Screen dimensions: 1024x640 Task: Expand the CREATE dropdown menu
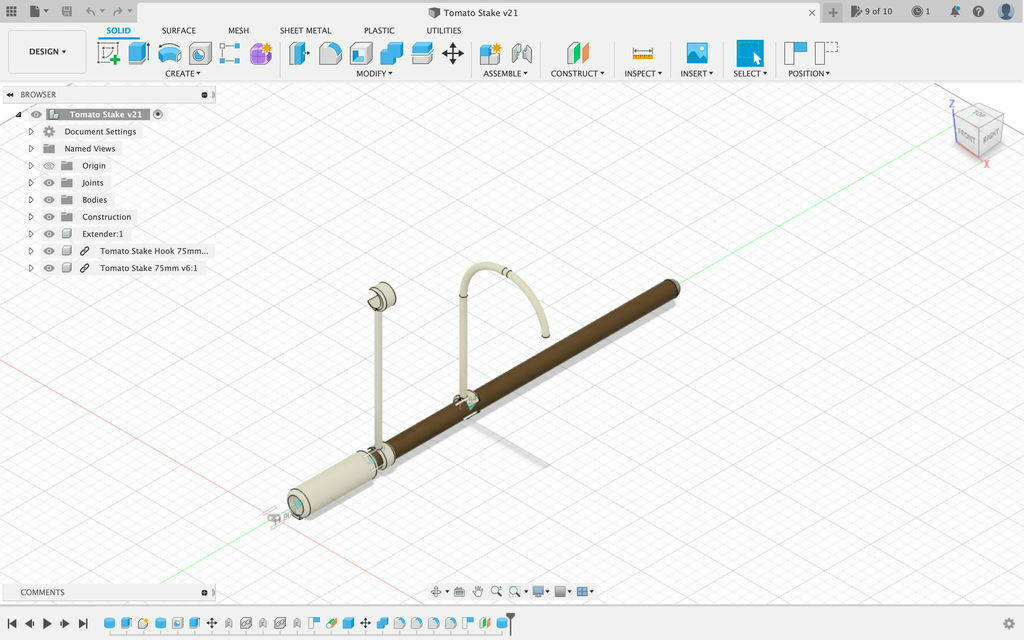184,73
